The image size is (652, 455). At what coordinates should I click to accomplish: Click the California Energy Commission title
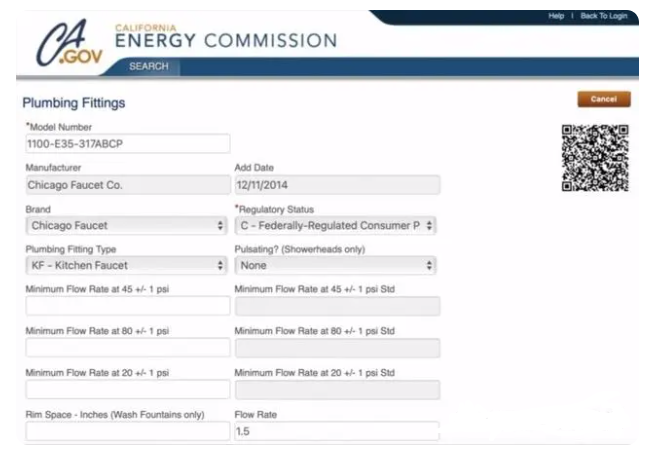[x=226, y=37]
